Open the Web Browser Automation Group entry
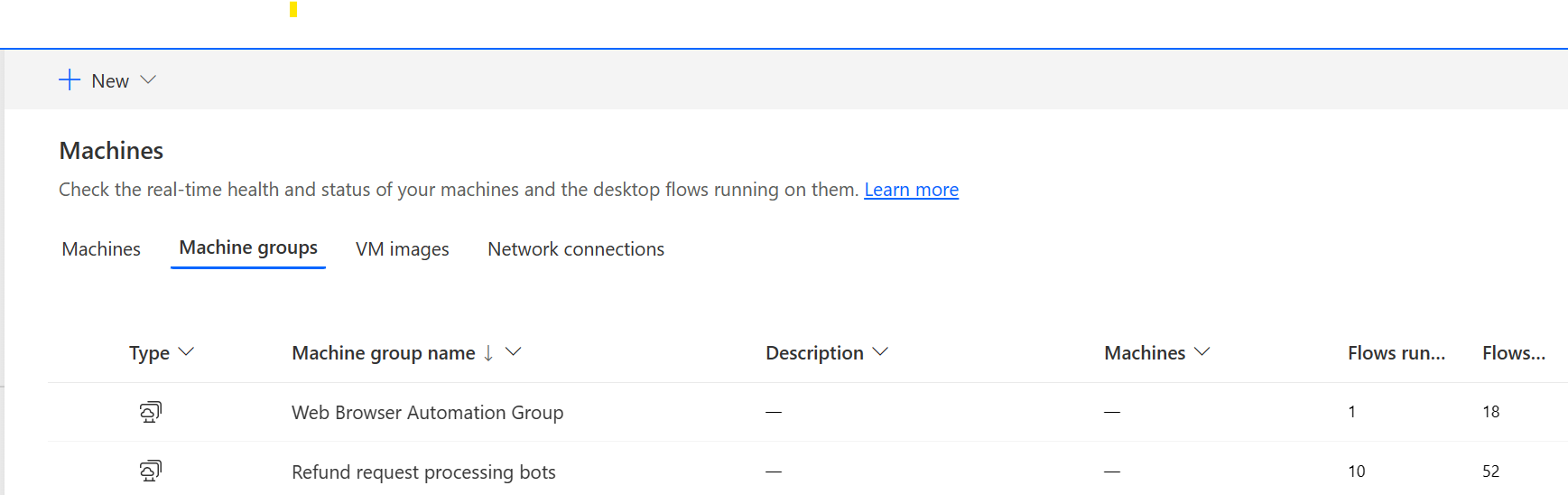 pos(427,413)
